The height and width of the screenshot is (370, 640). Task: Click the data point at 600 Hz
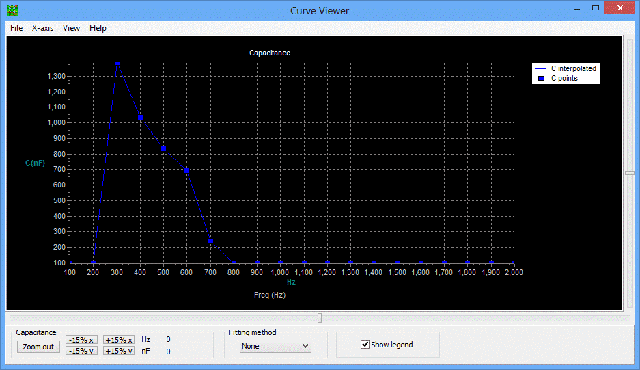[187, 171]
